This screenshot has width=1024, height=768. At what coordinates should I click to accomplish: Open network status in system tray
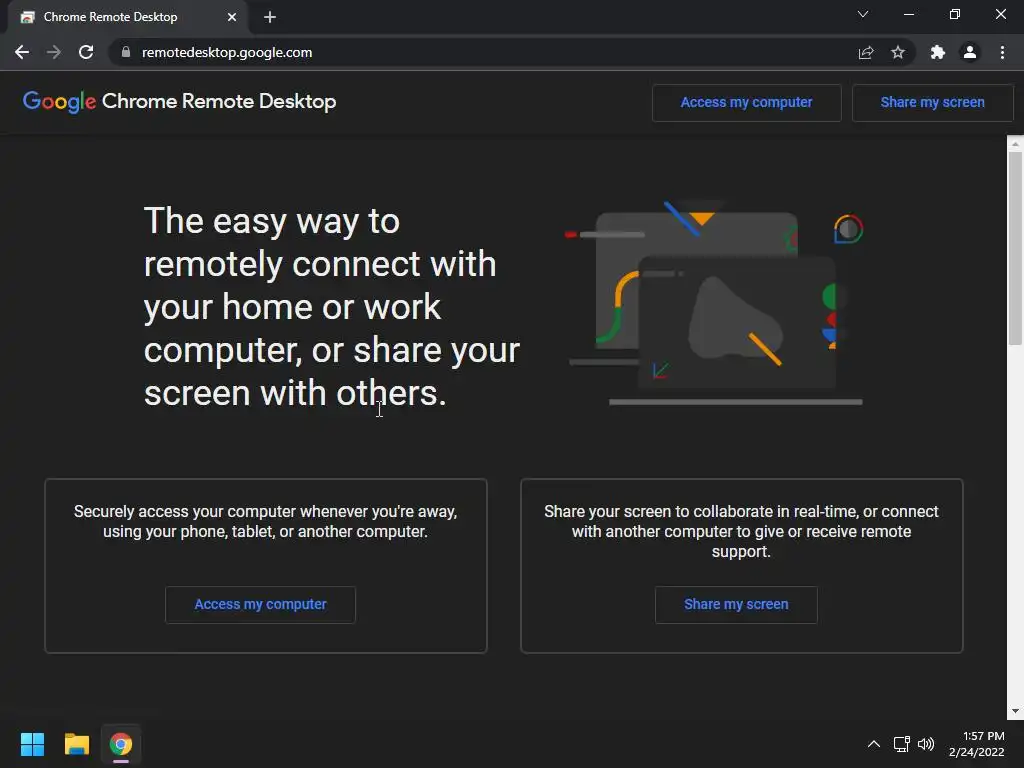tap(902, 744)
